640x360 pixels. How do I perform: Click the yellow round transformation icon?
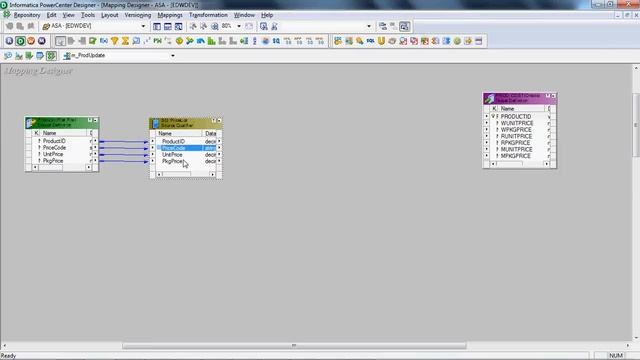pyautogui.click(x=179, y=41)
